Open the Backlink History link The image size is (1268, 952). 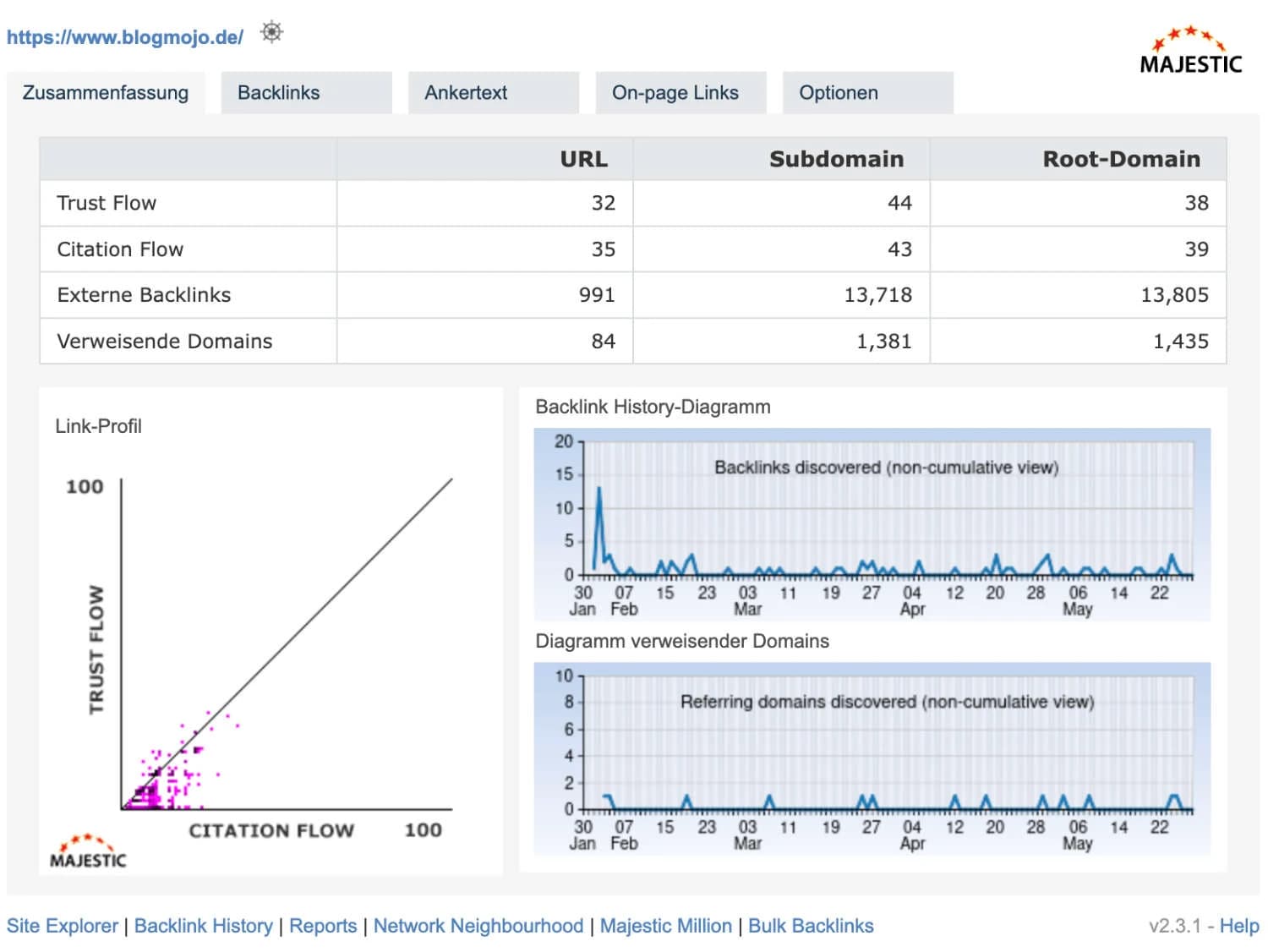[x=203, y=926]
